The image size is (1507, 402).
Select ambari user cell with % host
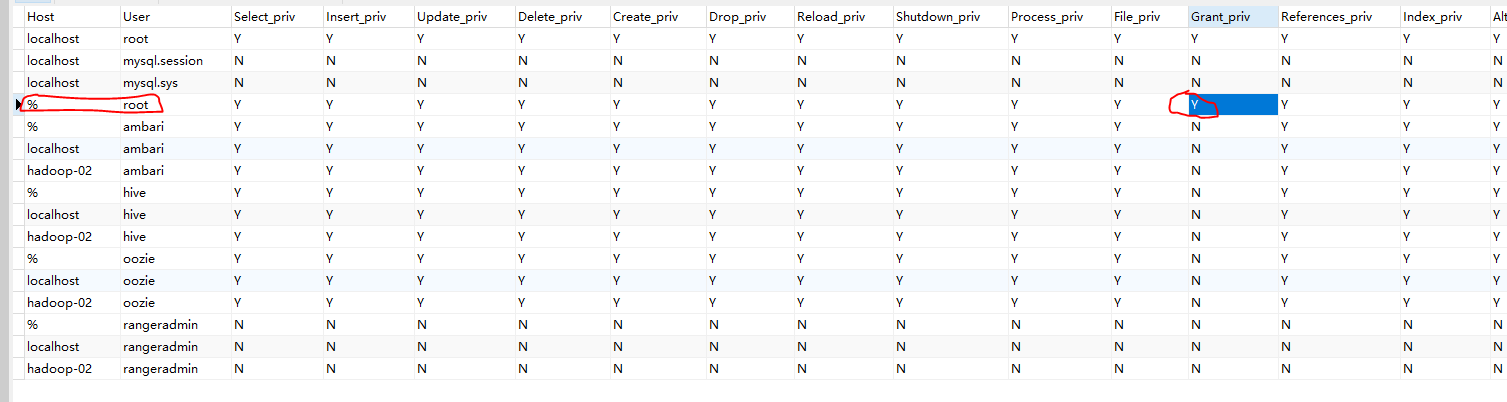174,127
